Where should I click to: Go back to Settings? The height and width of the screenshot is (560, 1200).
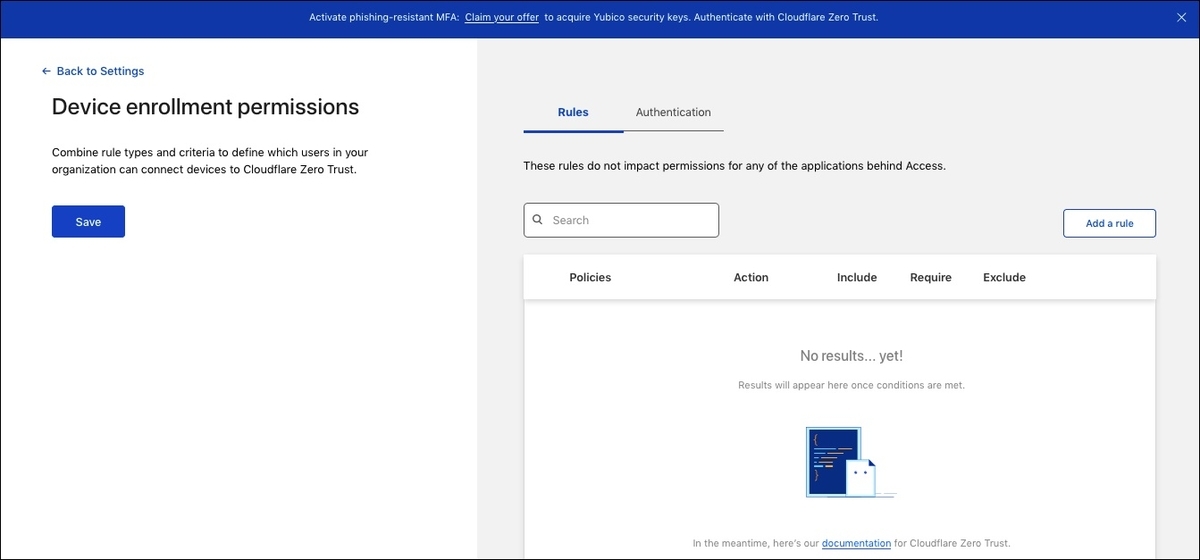pos(93,71)
